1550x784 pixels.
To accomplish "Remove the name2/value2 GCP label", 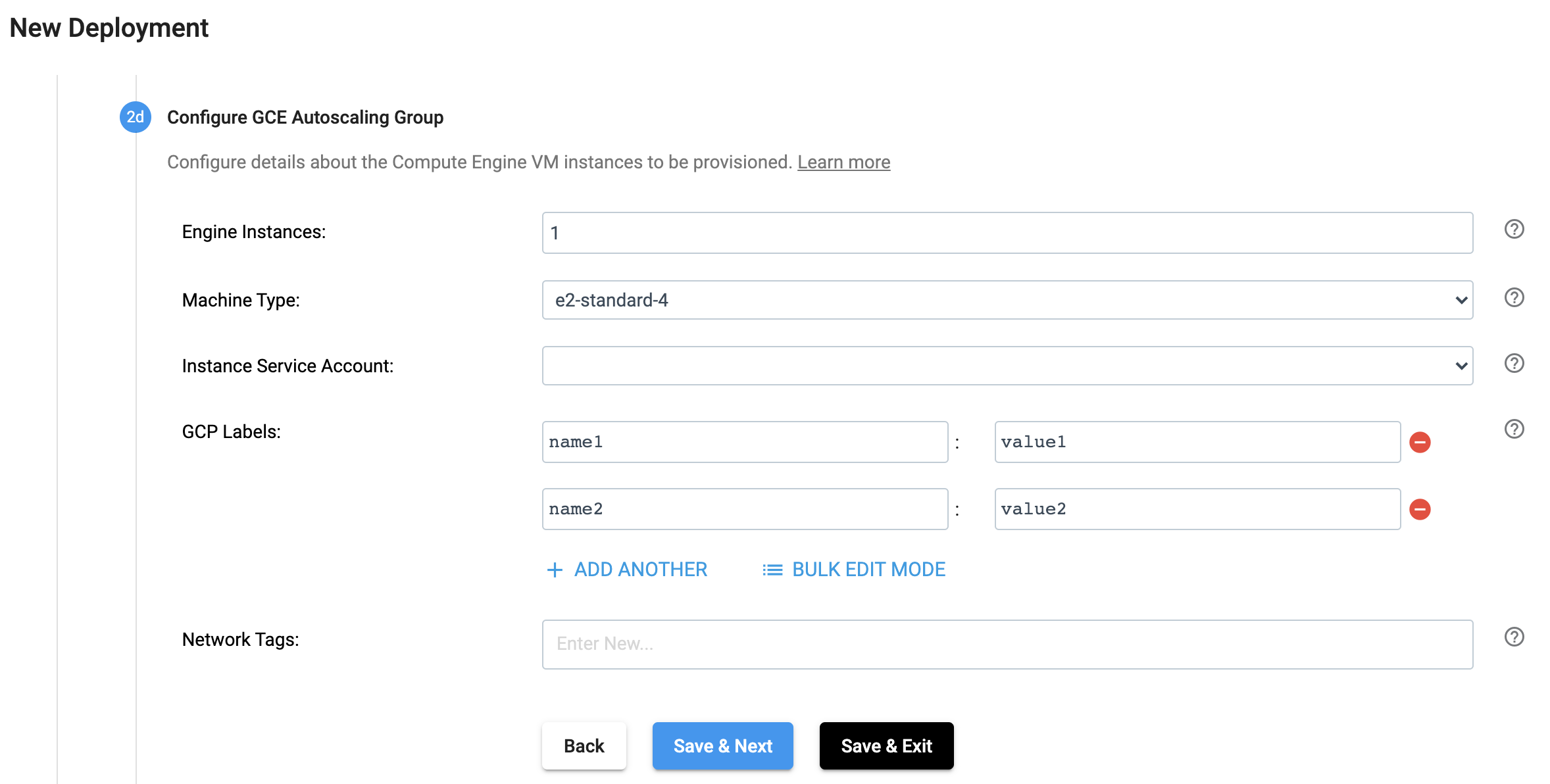I will coord(1422,509).
